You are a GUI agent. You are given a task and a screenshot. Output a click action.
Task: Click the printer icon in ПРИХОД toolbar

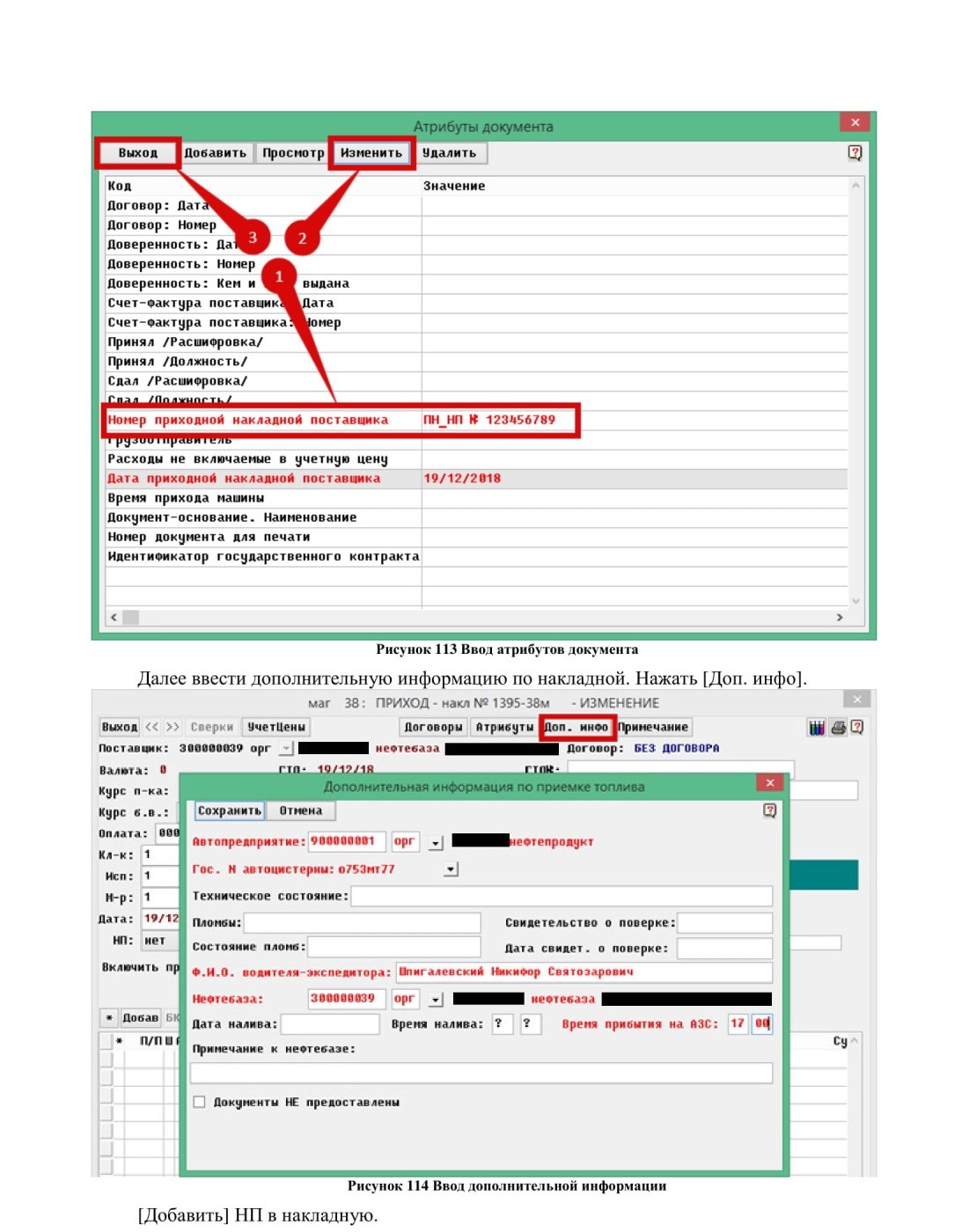(838, 728)
